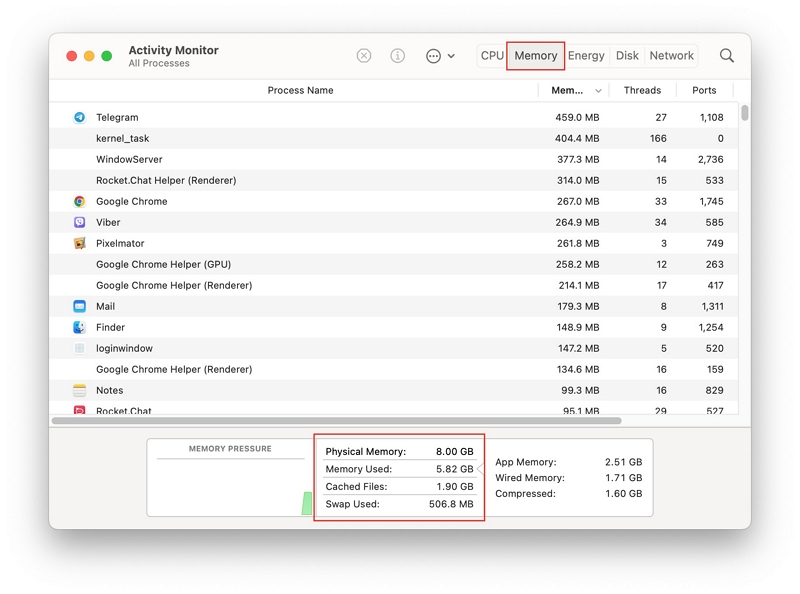The width and height of the screenshot is (800, 594).
Task: Open the process Info (i) icon
Action: click(x=397, y=56)
